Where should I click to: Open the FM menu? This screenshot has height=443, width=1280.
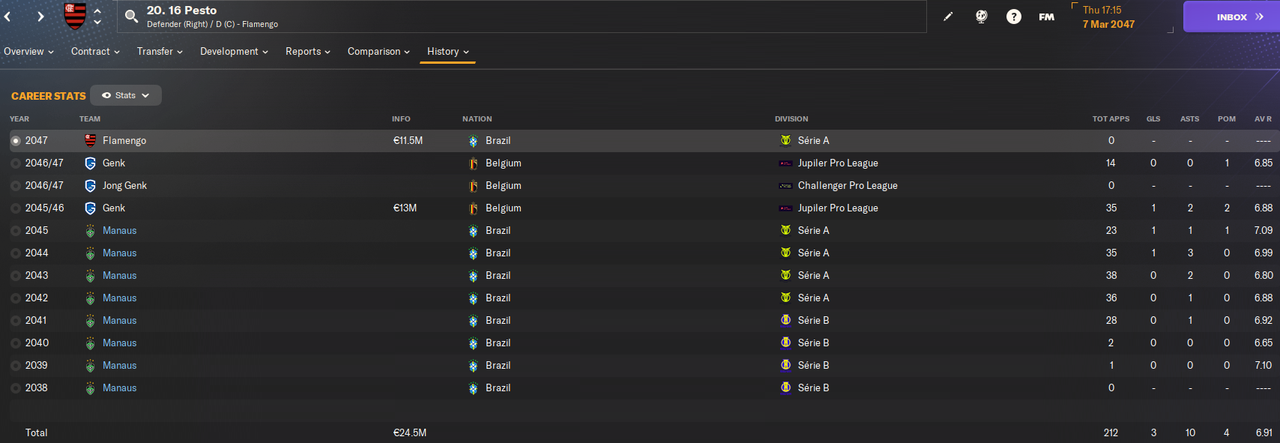1046,17
